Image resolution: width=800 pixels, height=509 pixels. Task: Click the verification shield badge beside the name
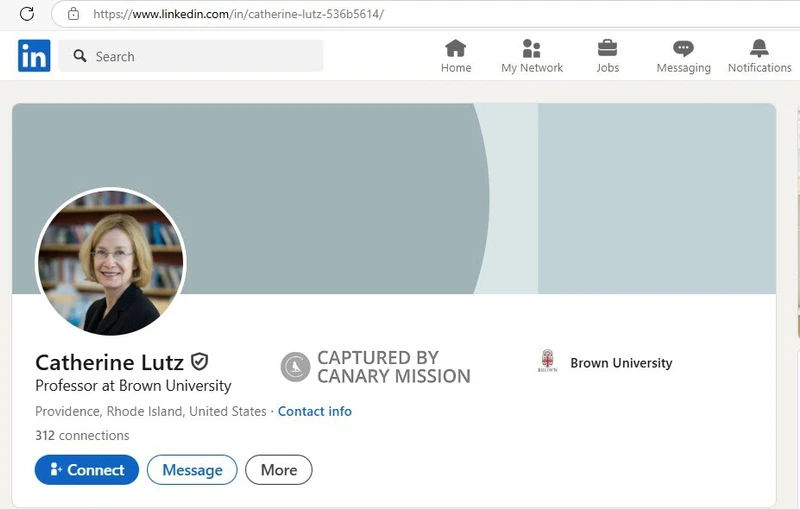pyautogui.click(x=200, y=362)
